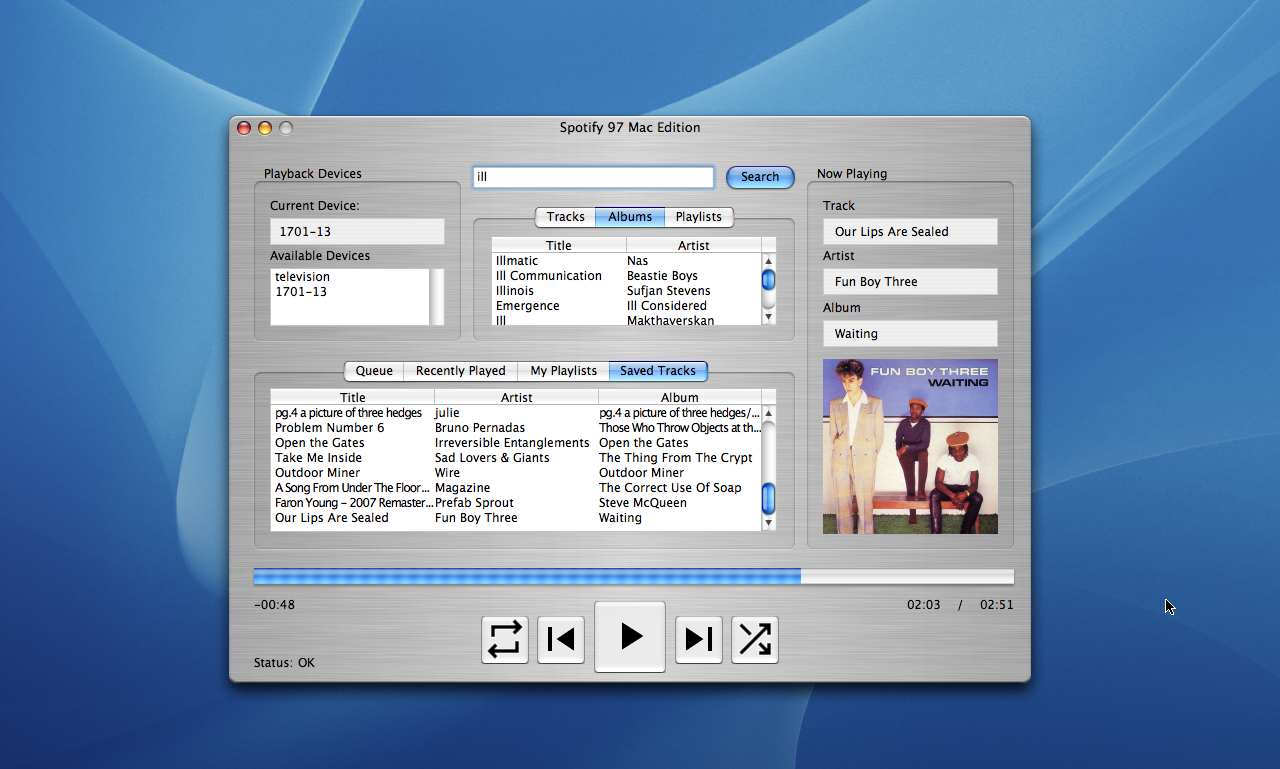Image resolution: width=1280 pixels, height=769 pixels.
Task: Click the remaining time -00:48 label
Action: [x=275, y=605]
